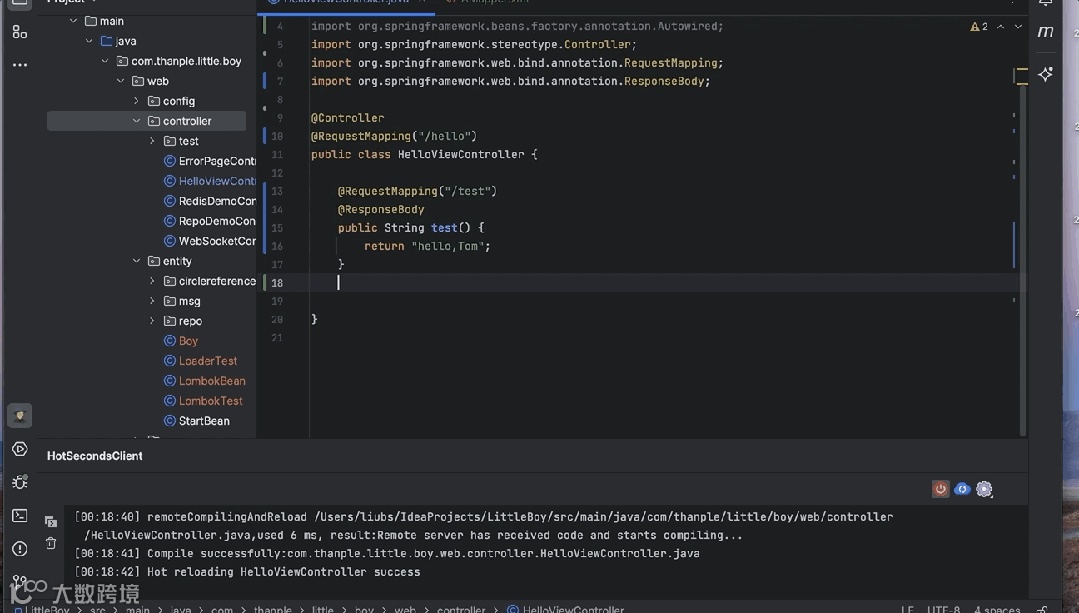1079x613 pixels.
Task: Select HelloViewCont class in tree
Action: click(217, 181)
